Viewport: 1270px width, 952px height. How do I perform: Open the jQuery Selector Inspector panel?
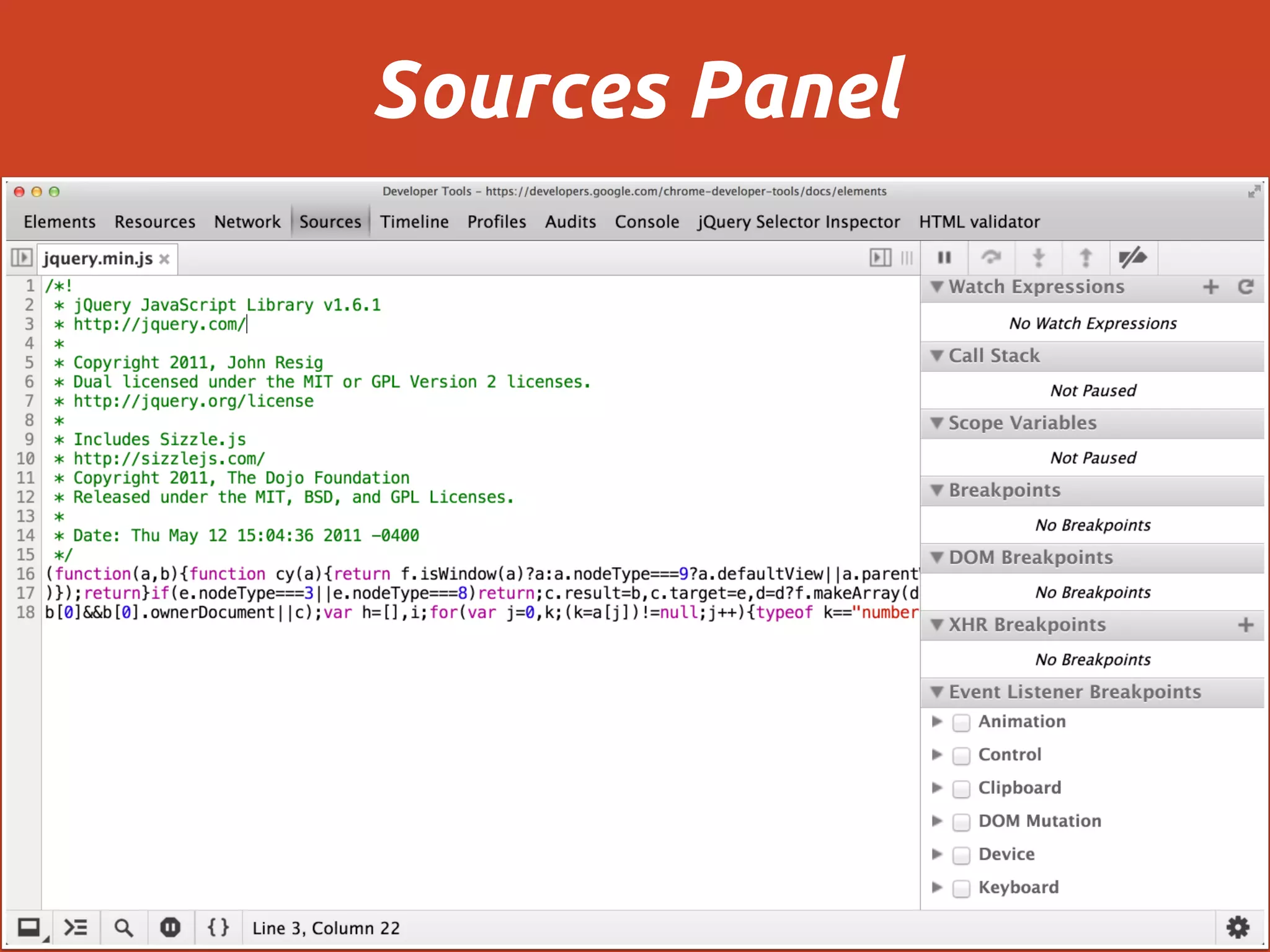[799, 222]
